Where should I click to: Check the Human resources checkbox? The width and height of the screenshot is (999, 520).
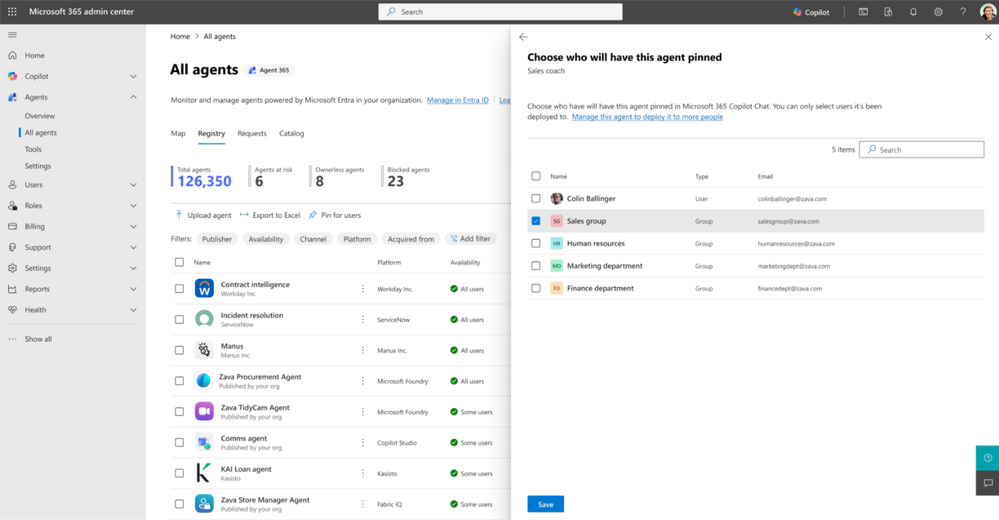point(536,243)
